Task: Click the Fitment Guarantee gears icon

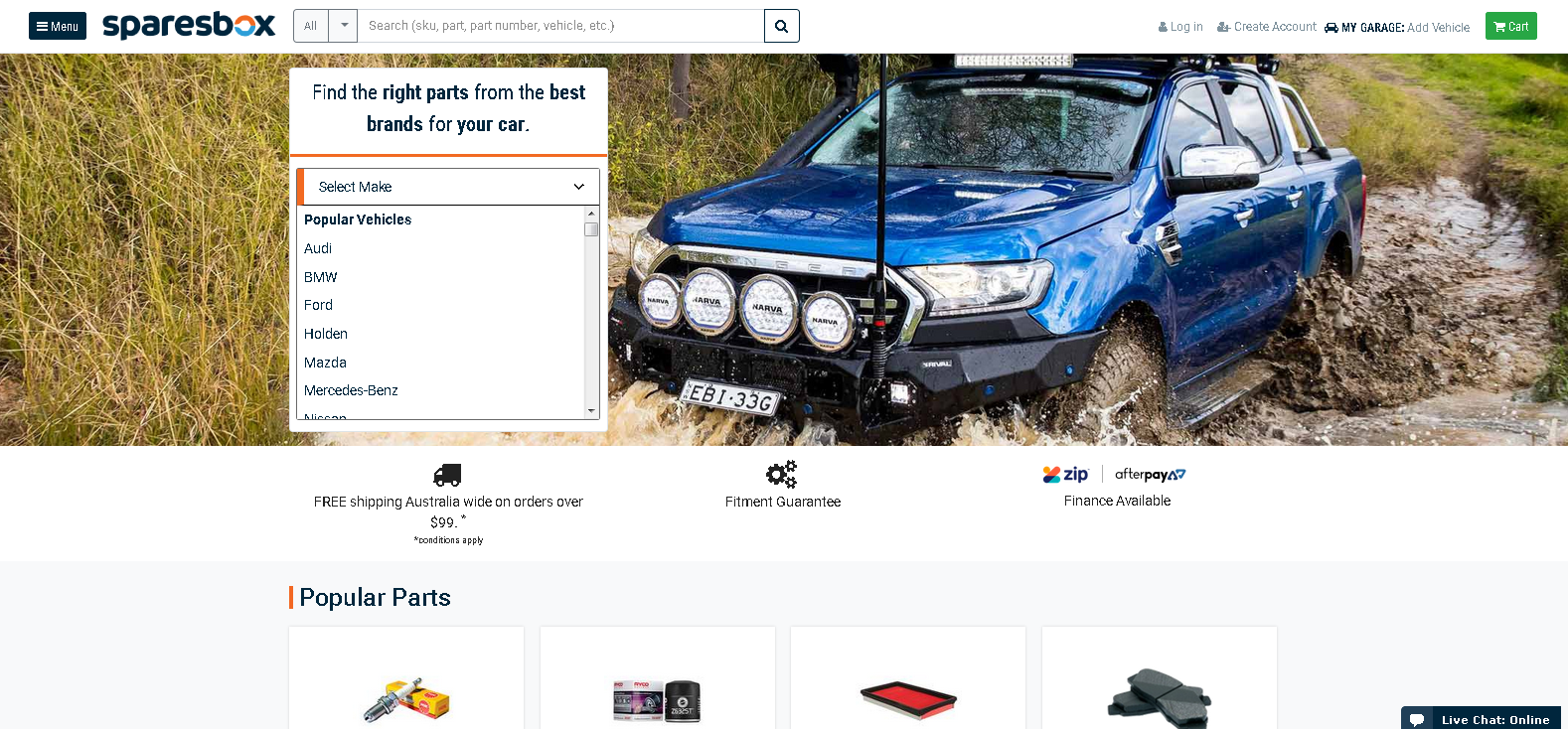Action: tap(782, 474)
